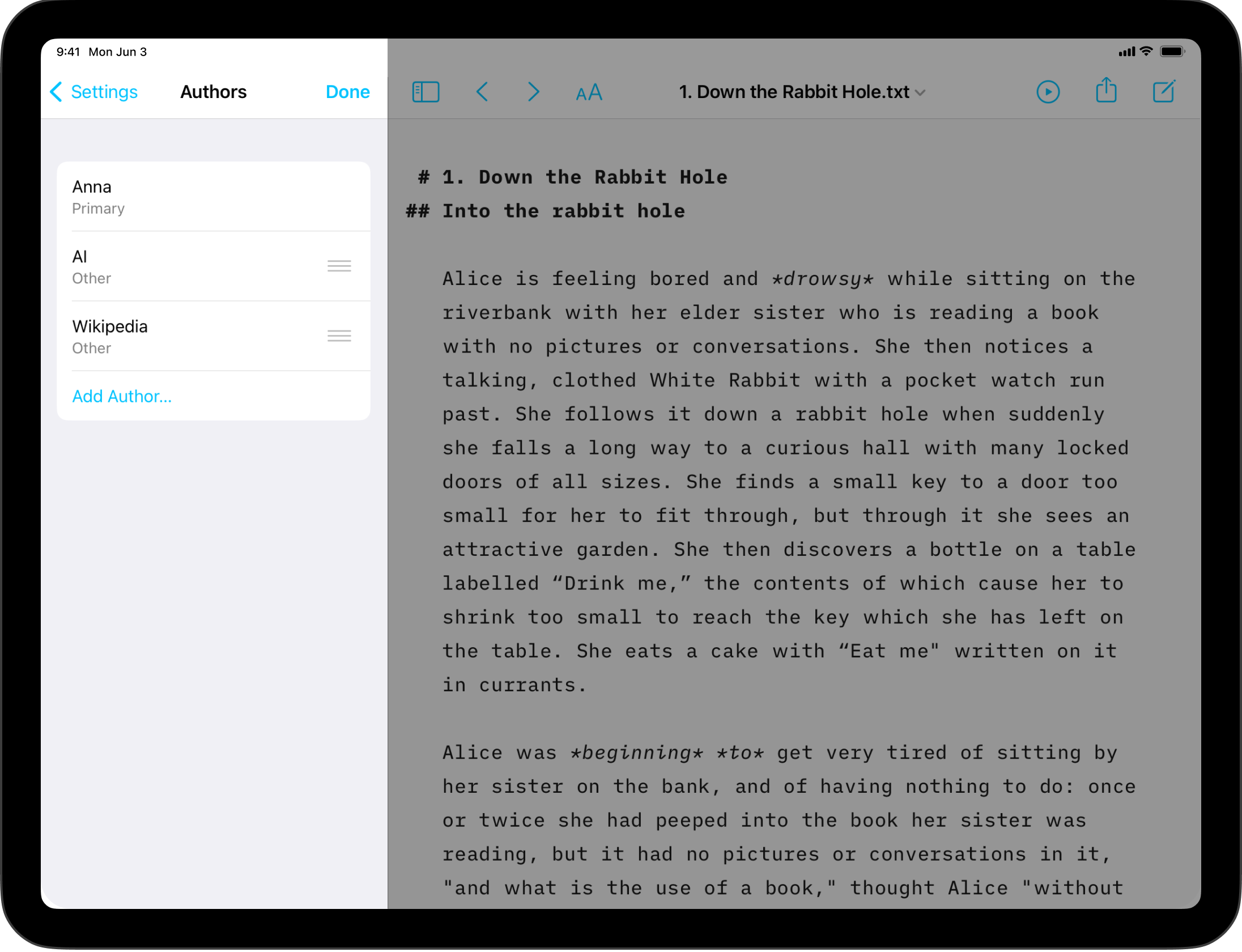Grab the reorder handle next to AI
The height and width of the screenshot is (952, 1242).
point(339,265)
